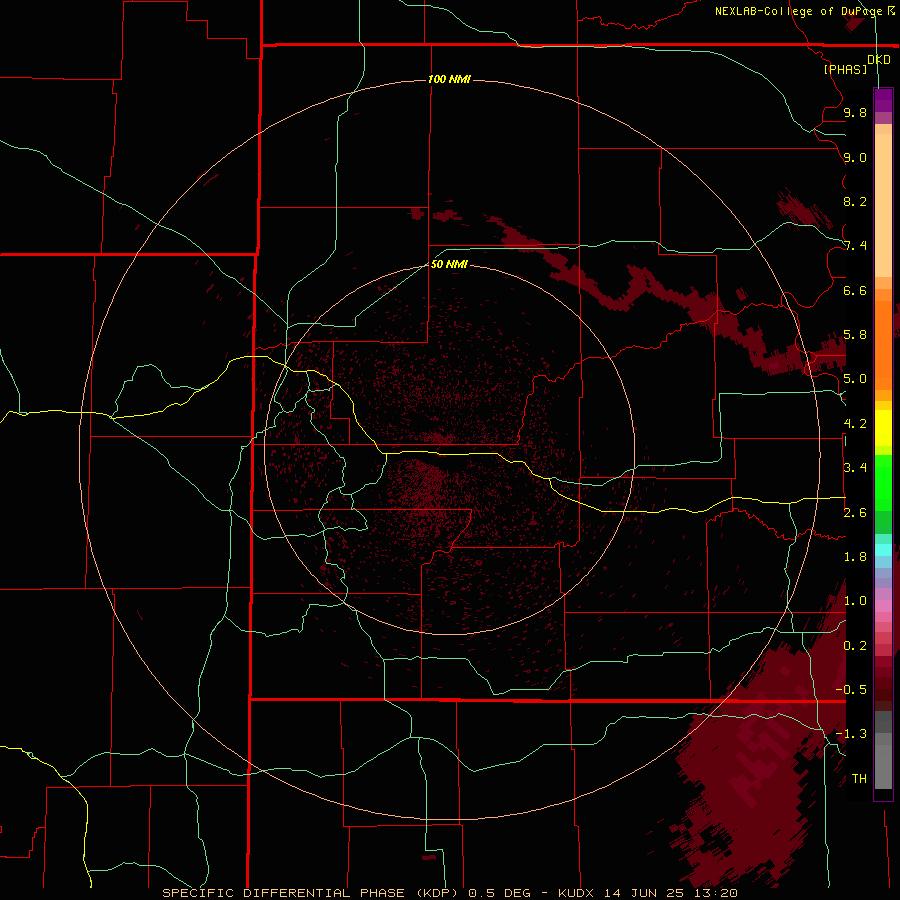This screenshot has height=900, width=900.
Task: Pick the orange segment of color bar
Action: (883, 346)
